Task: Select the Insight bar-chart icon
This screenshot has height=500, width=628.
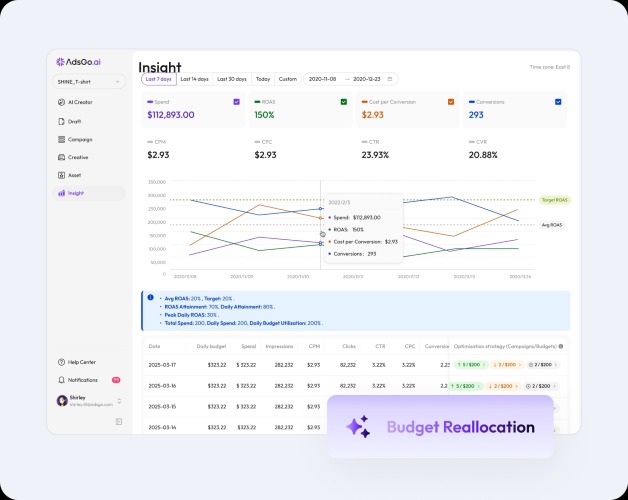Action: click(x=61, y=193)
